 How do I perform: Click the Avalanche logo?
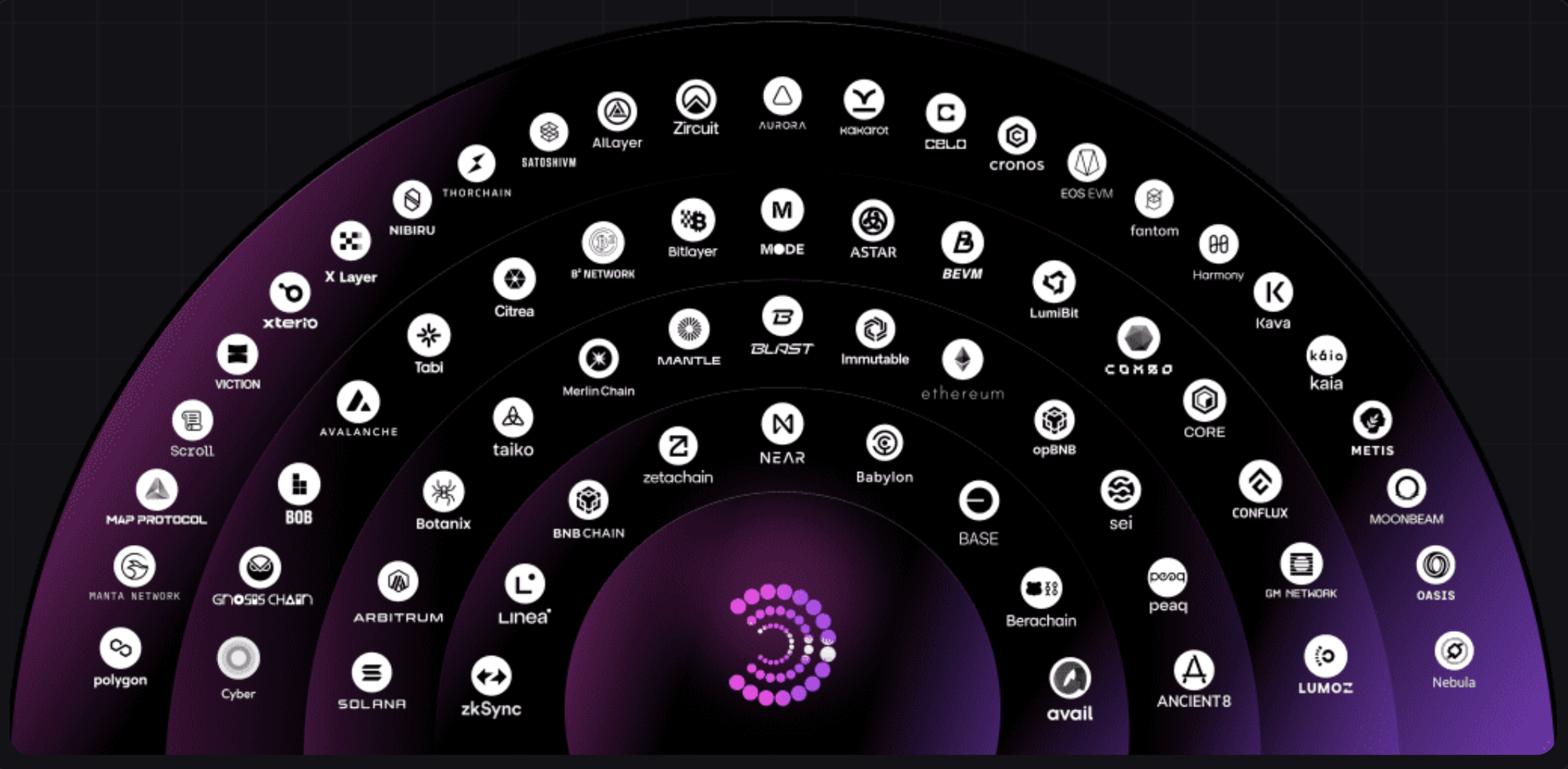point(358,402)
